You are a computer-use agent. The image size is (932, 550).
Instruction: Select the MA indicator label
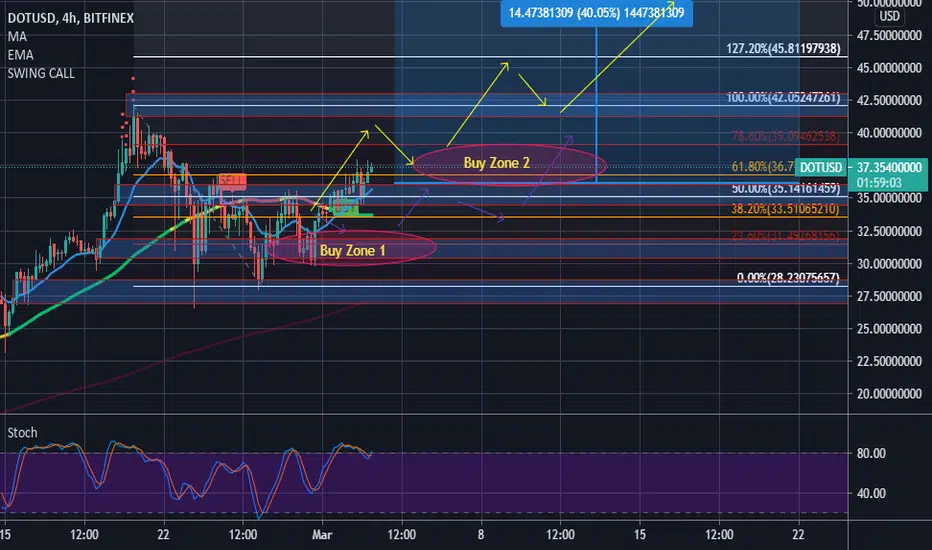(x=17, y=37)
